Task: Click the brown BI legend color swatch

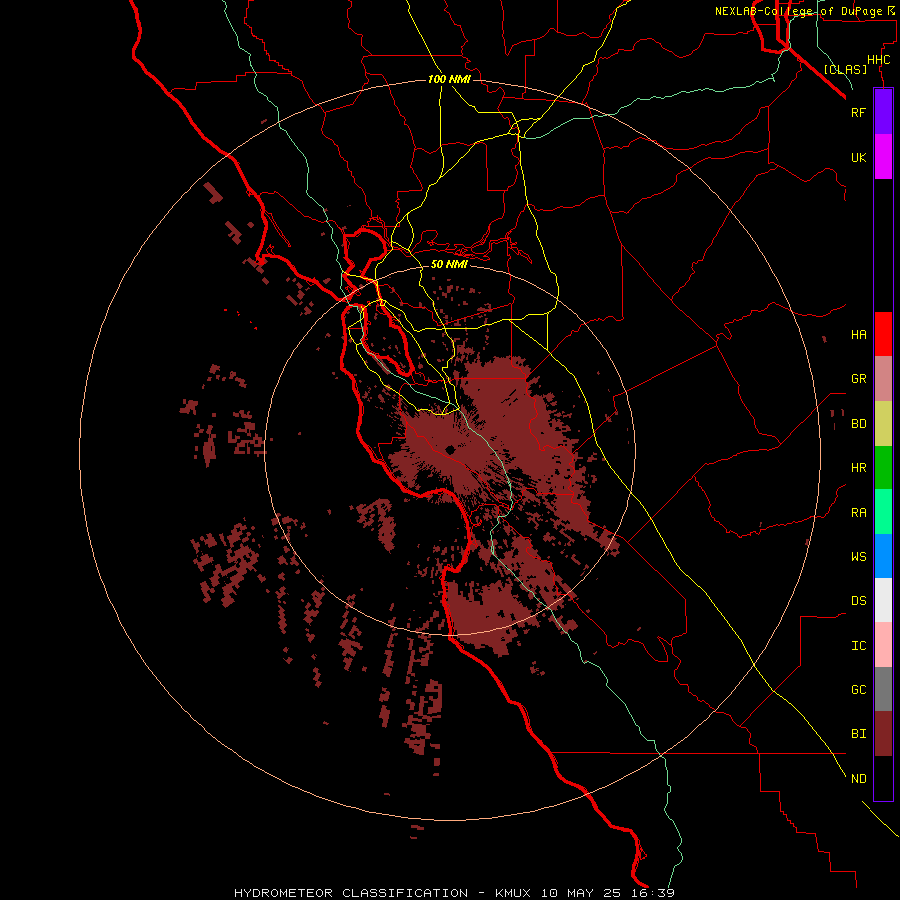Action: pos(883,734)
